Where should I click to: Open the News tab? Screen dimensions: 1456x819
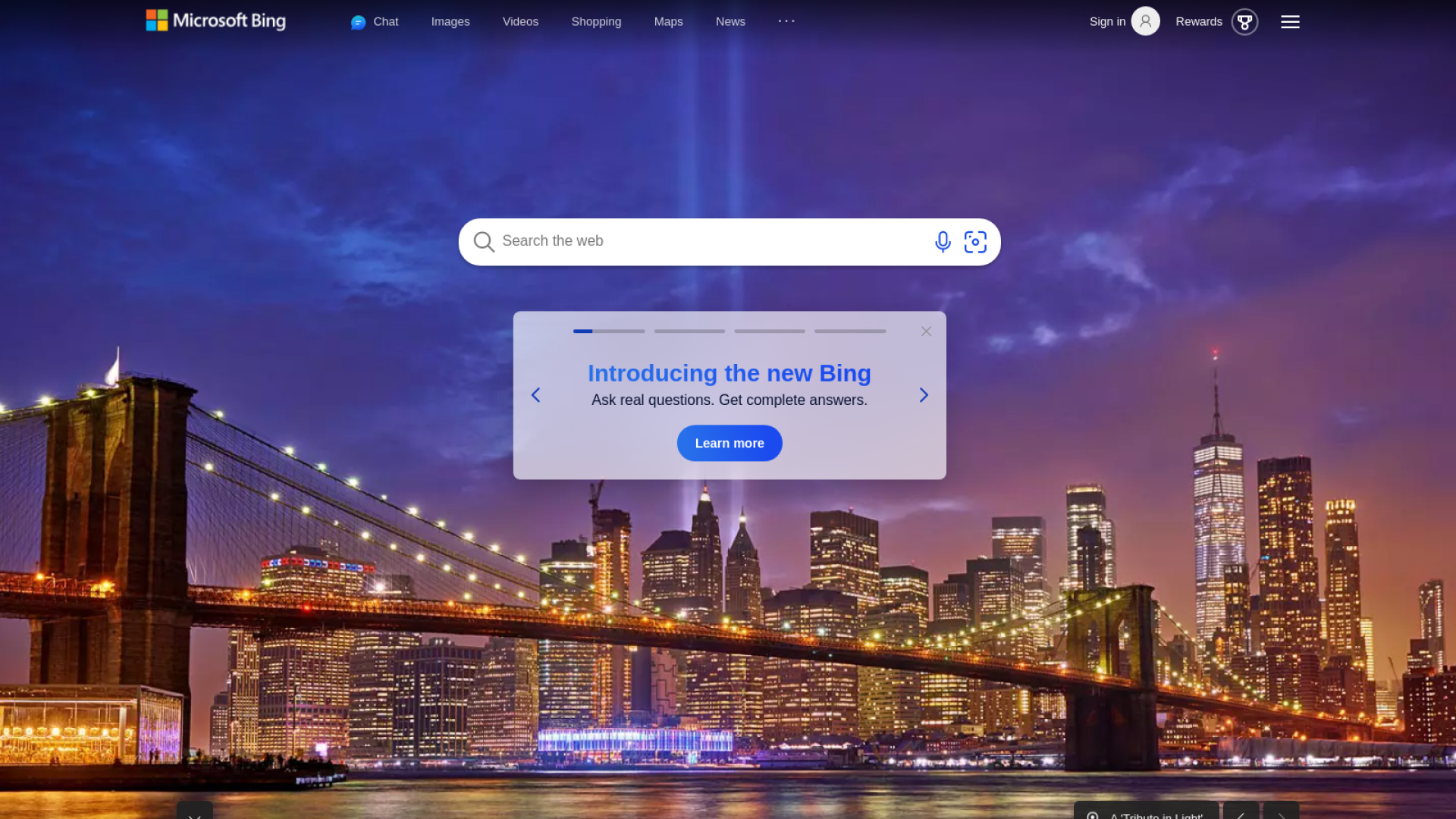pyautogui.click(x=730, y=22)
